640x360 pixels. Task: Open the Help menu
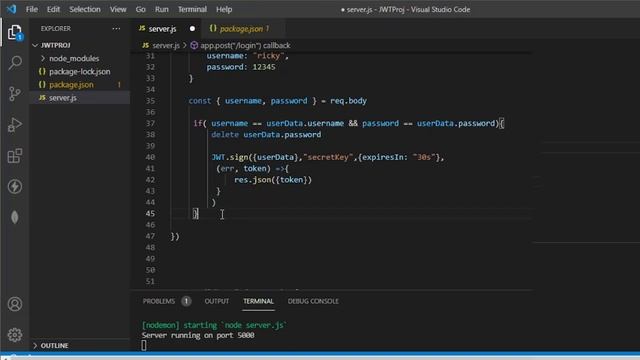coord(224,9)
